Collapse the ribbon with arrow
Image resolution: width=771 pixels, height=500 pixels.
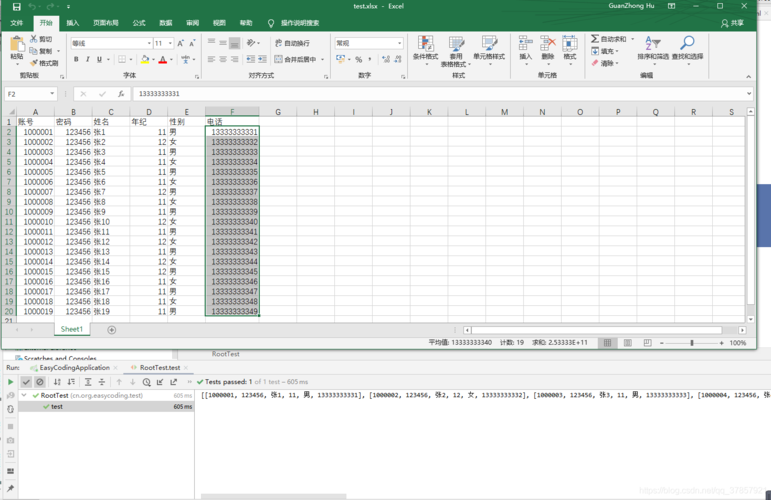(x=748, y=77)
